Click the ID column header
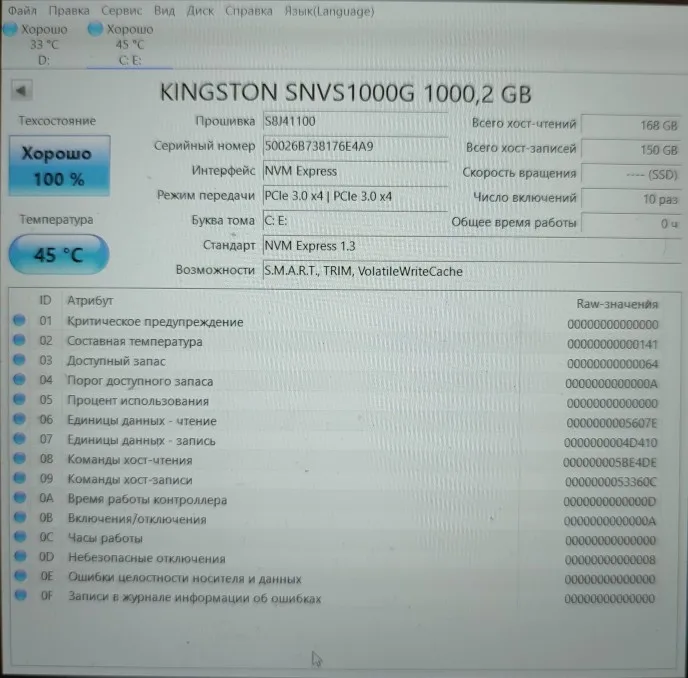The width and height of the screenshot is (688, 678). coord(45,300)
